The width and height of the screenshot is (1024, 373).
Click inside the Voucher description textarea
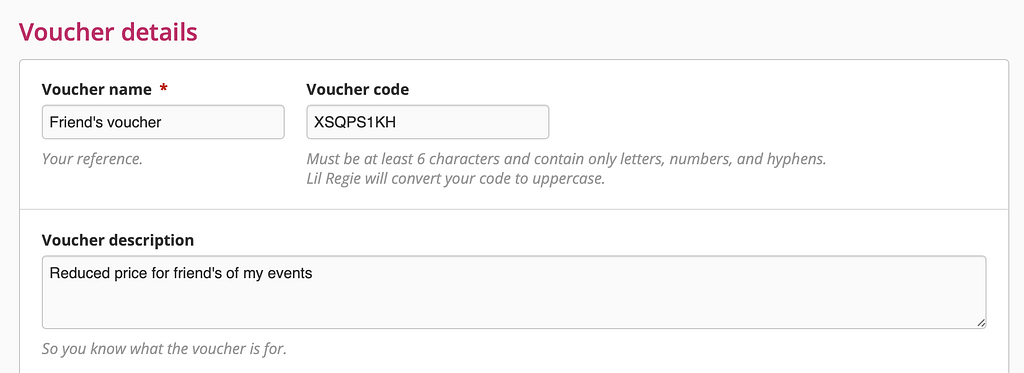coord(514,292)
